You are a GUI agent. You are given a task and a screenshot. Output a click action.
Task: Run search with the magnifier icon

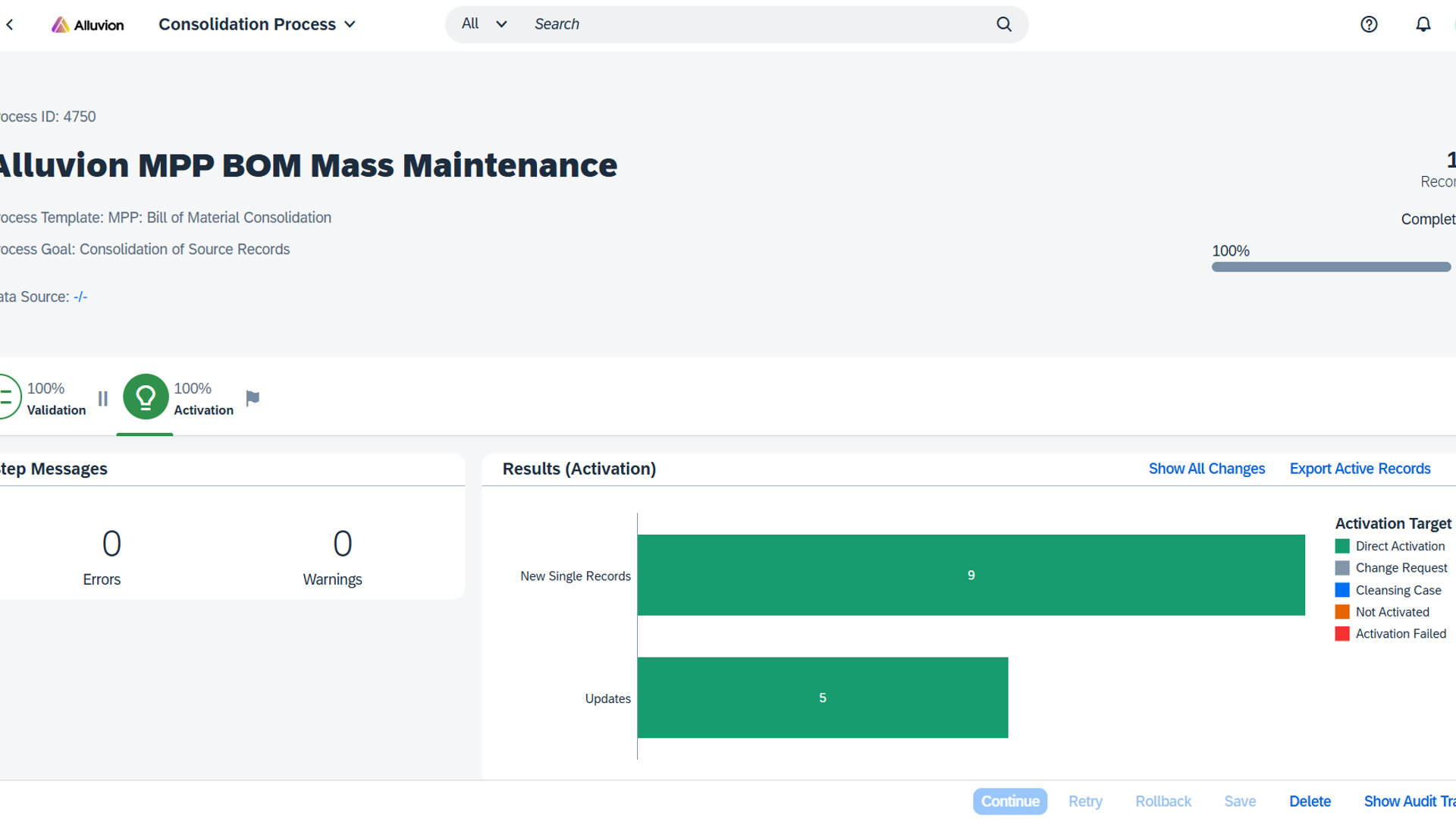point(1004,24)
